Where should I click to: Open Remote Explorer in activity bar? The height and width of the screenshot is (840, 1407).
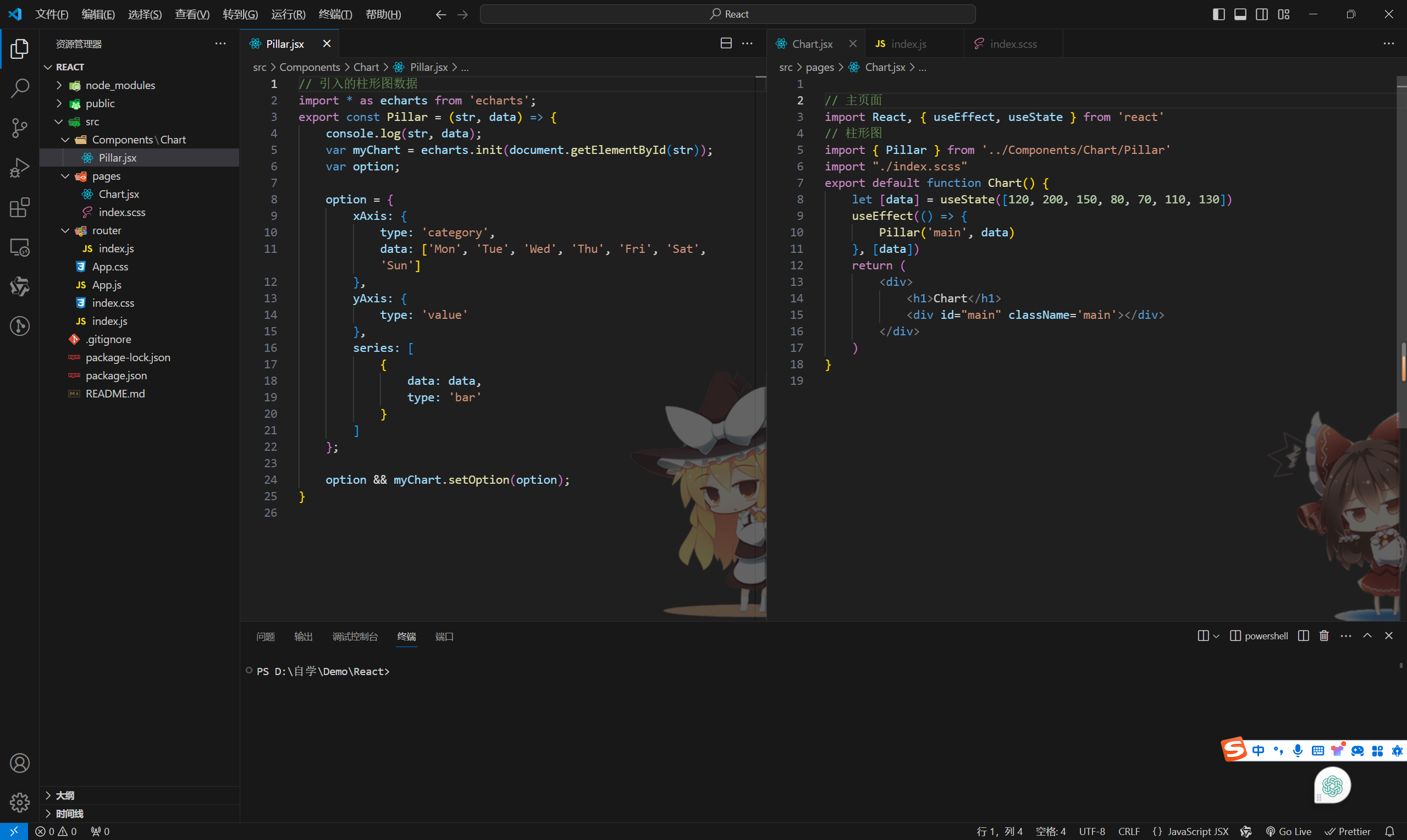point(20,247)
